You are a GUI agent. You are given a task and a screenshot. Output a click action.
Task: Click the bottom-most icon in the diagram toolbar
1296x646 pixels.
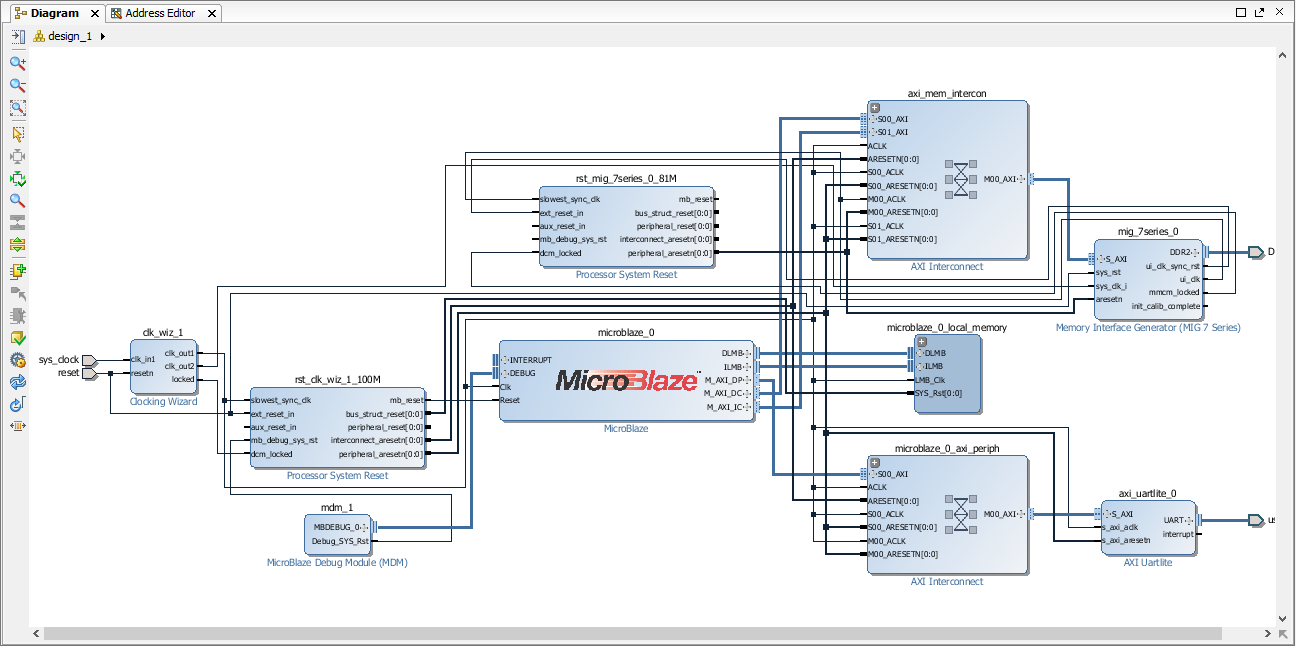(17, 425)
